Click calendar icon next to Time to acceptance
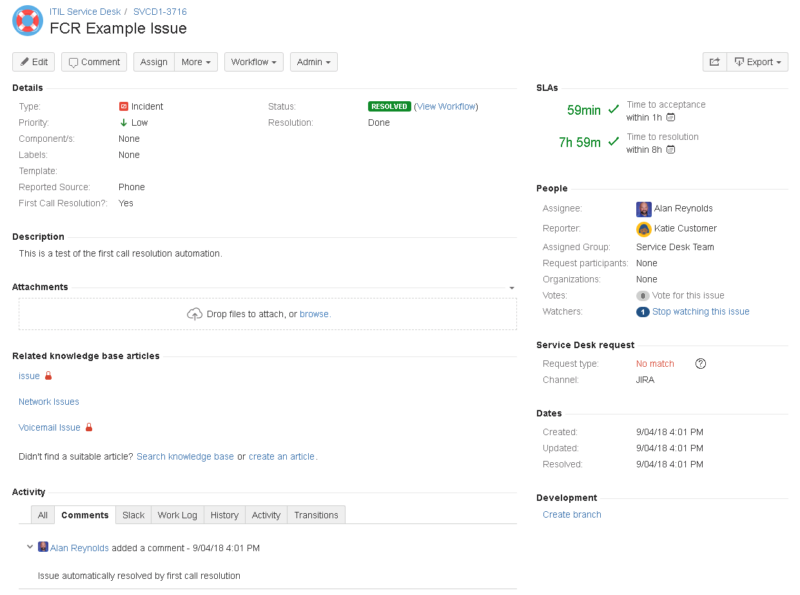This screenshot has width=800, height=595. coord(671,117)
